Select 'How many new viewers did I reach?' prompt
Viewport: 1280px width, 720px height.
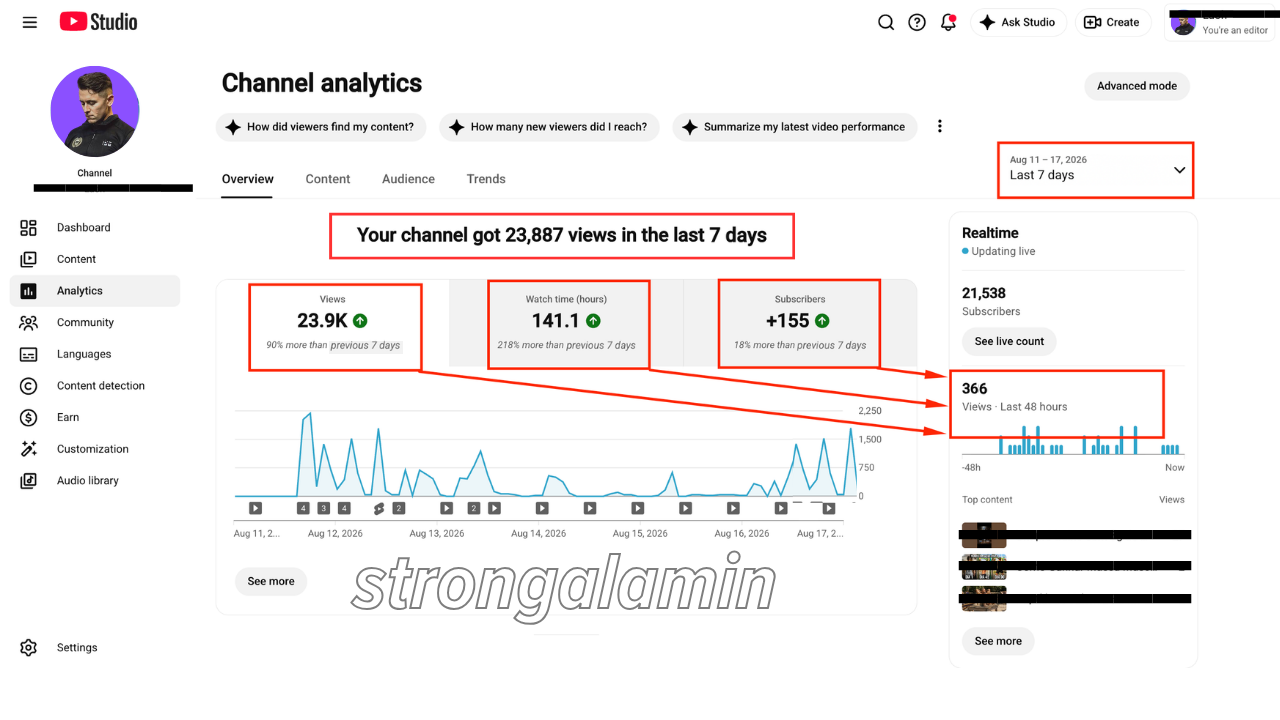[x=549, y=127]
